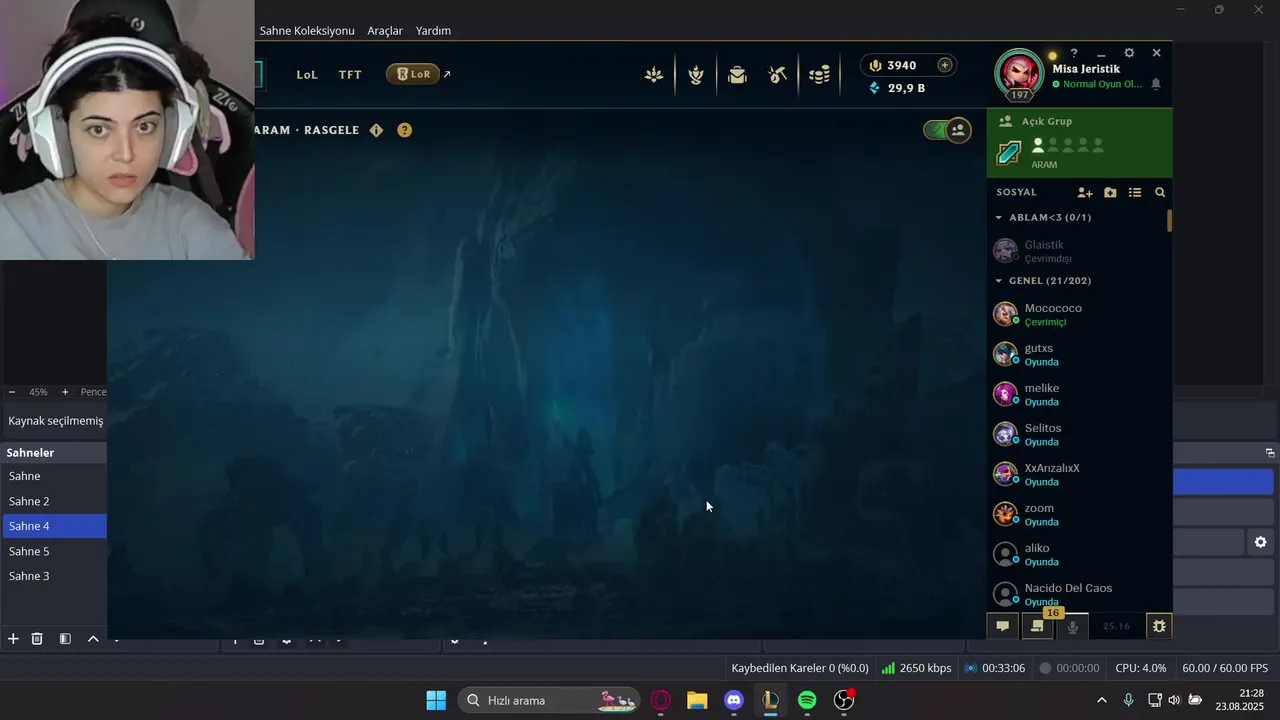Image resolution: width=1280 pixels, height=720 pixels.
Task: Select the scene named Sahne in OBS
Action: (x=53, y=476)
